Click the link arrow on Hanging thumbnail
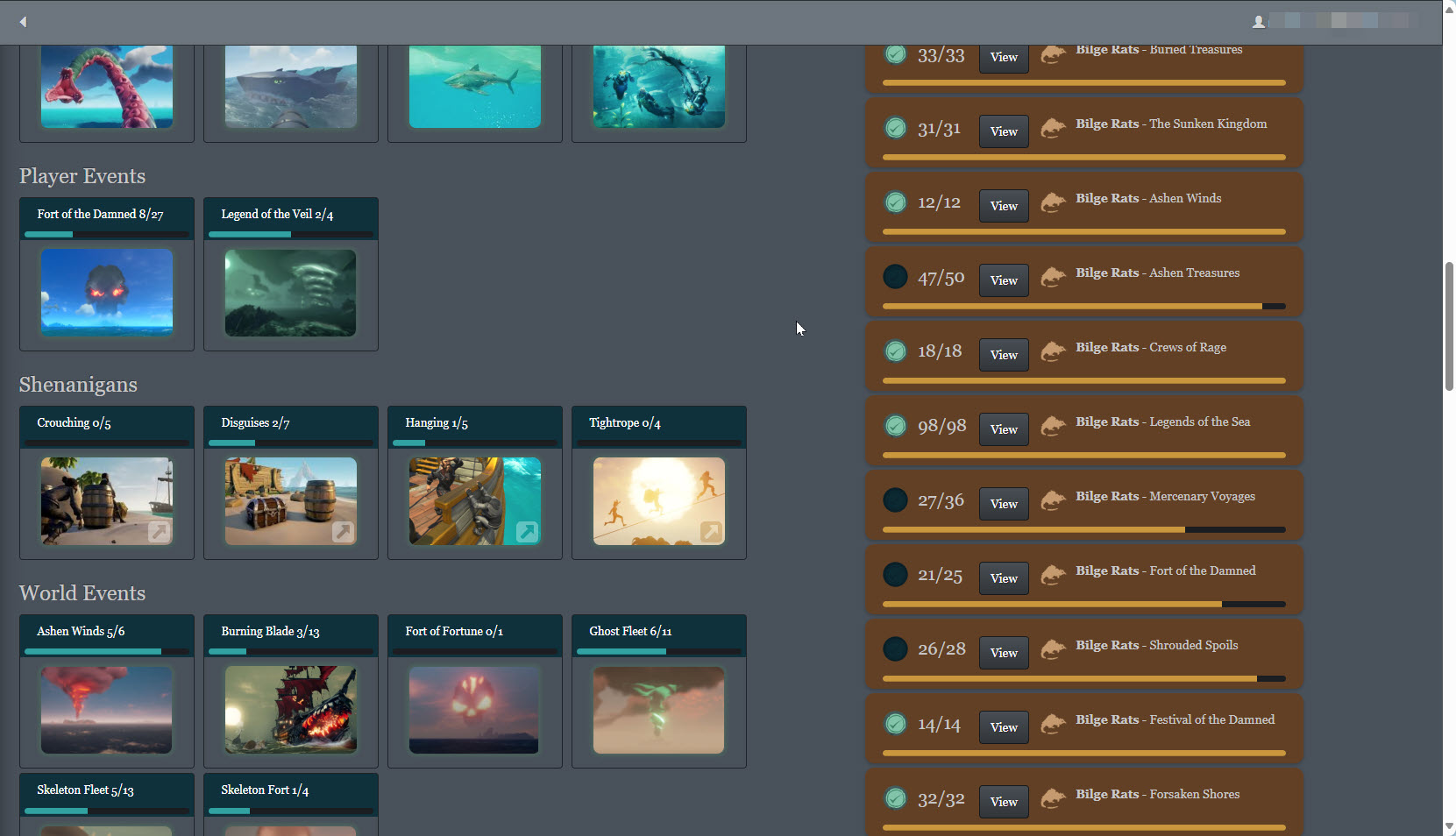Viewport: 1456px width, 836px height. point(527,531)
